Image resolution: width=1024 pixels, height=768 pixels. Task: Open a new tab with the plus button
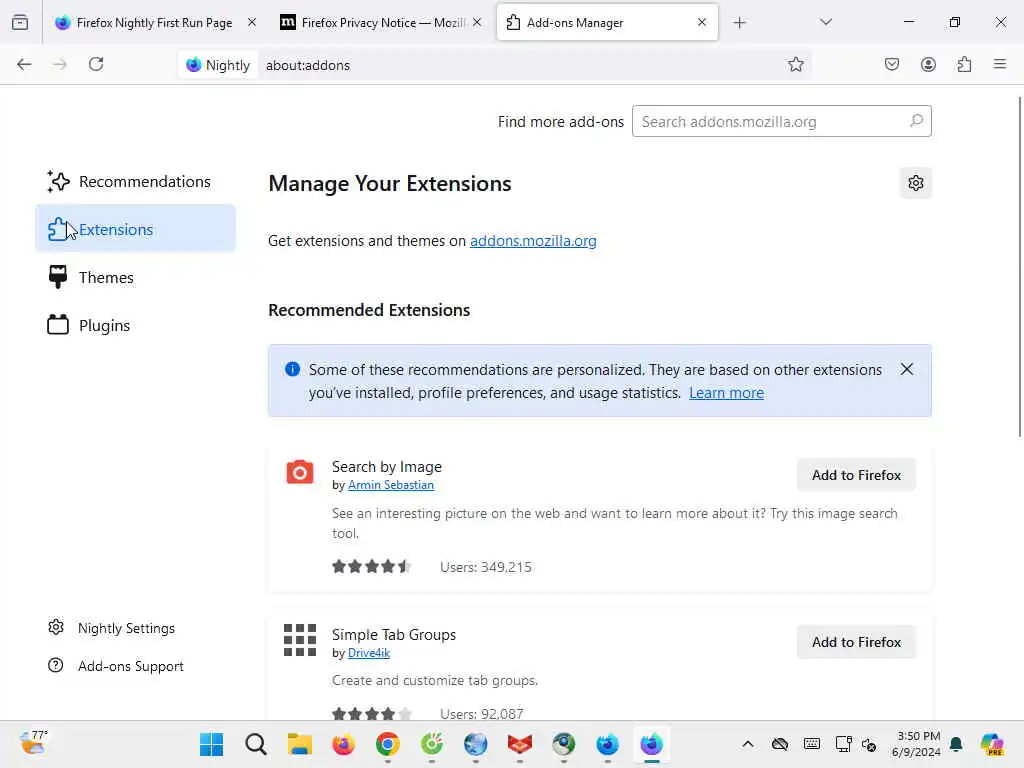[739, 23]
